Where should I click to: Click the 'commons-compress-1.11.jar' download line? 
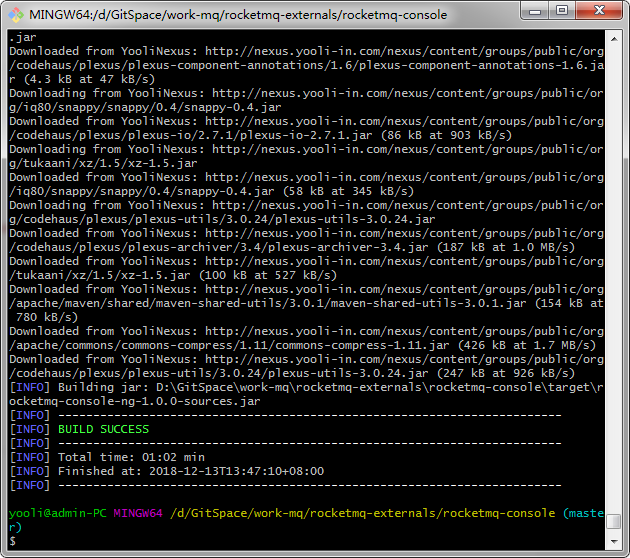302,345
